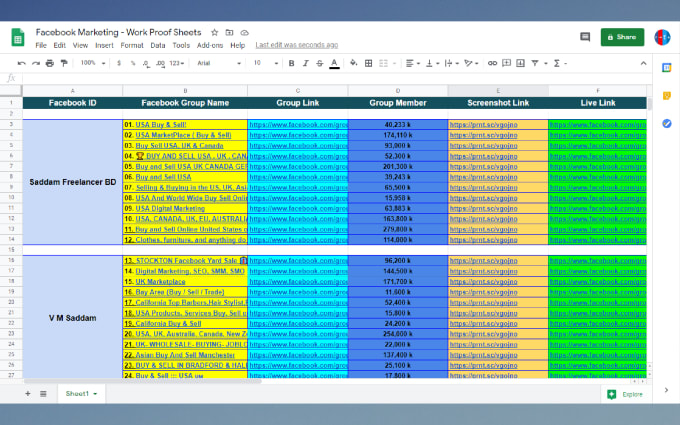Open Keep side panel icon

point(667,95)
